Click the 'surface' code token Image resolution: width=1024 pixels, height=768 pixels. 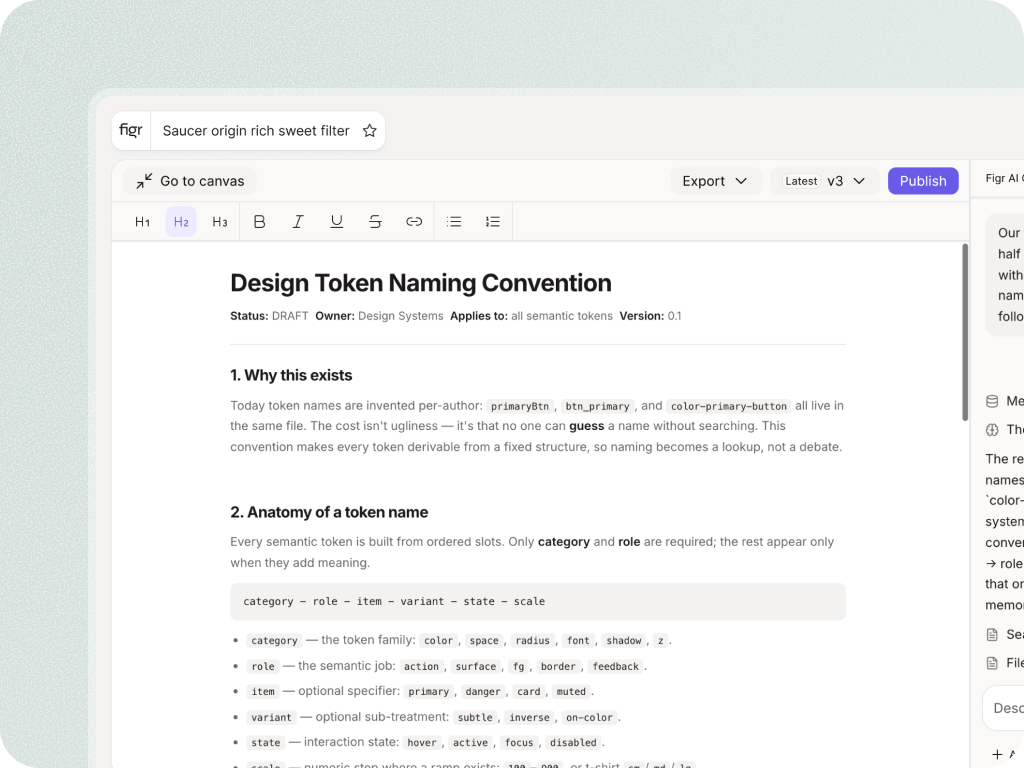pos(475,666)
